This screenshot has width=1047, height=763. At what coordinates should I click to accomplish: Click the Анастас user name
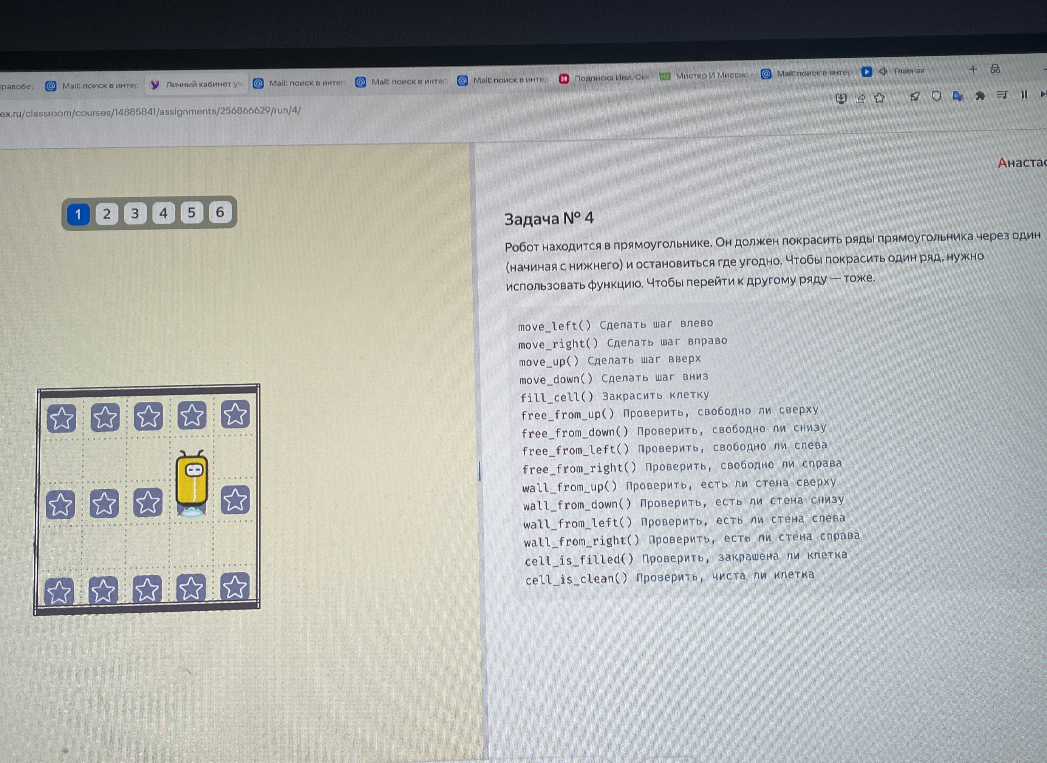pyautogui.click(x=1022, y=162)
